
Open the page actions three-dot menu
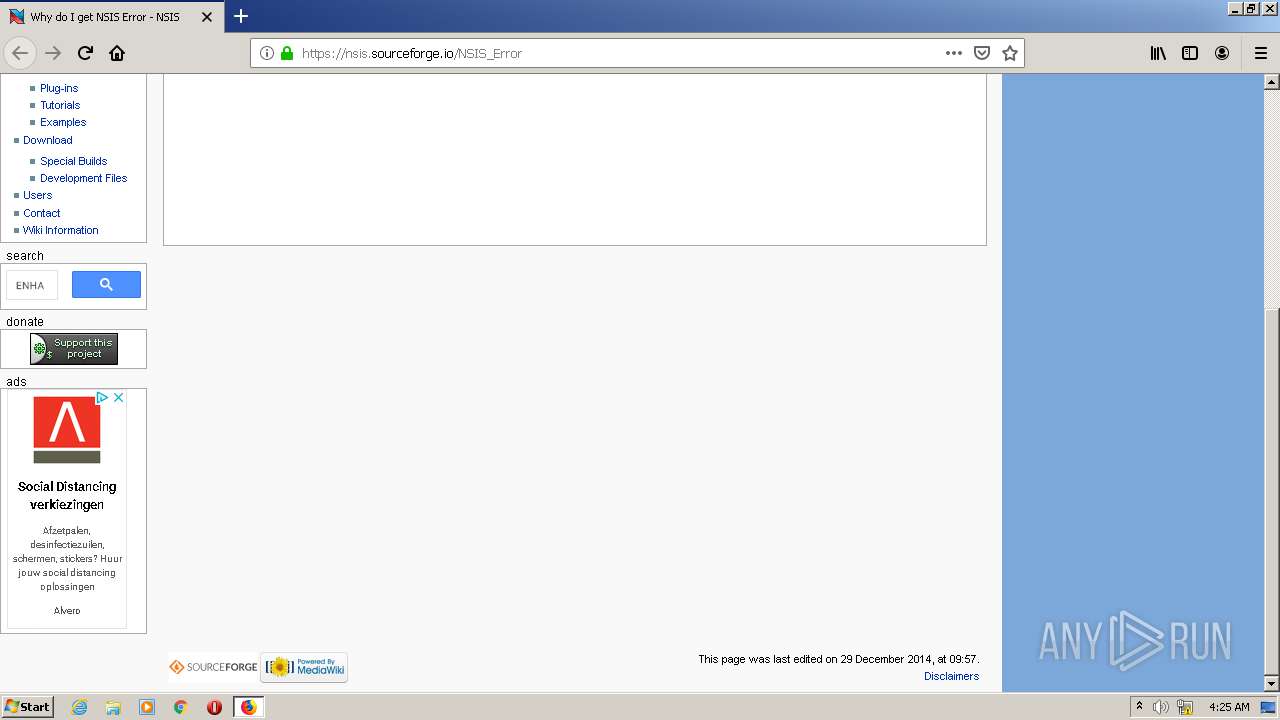(x=954, y=53)
